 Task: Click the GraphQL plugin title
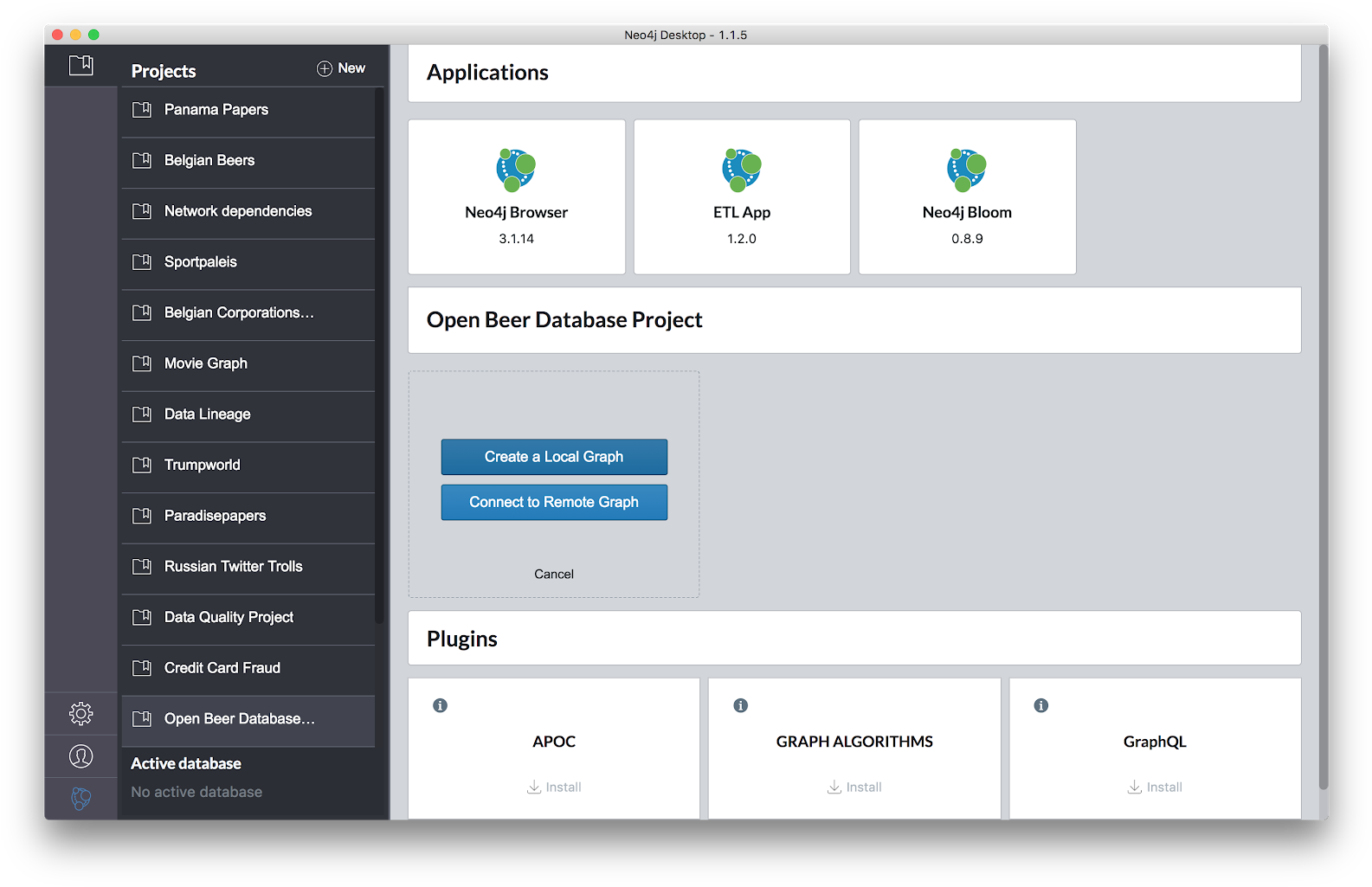pos(1155,742)
